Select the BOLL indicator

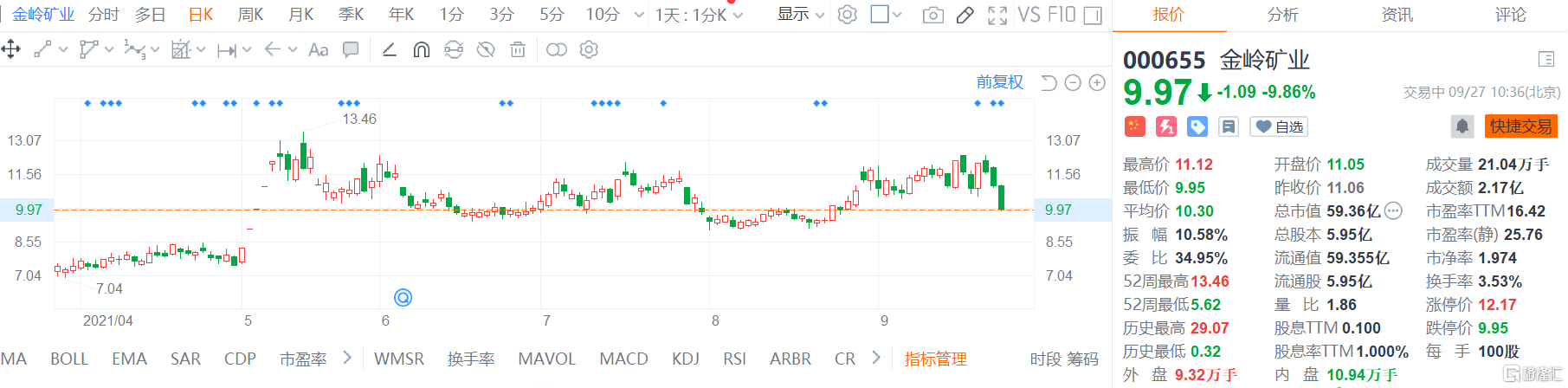pos(69,359)
